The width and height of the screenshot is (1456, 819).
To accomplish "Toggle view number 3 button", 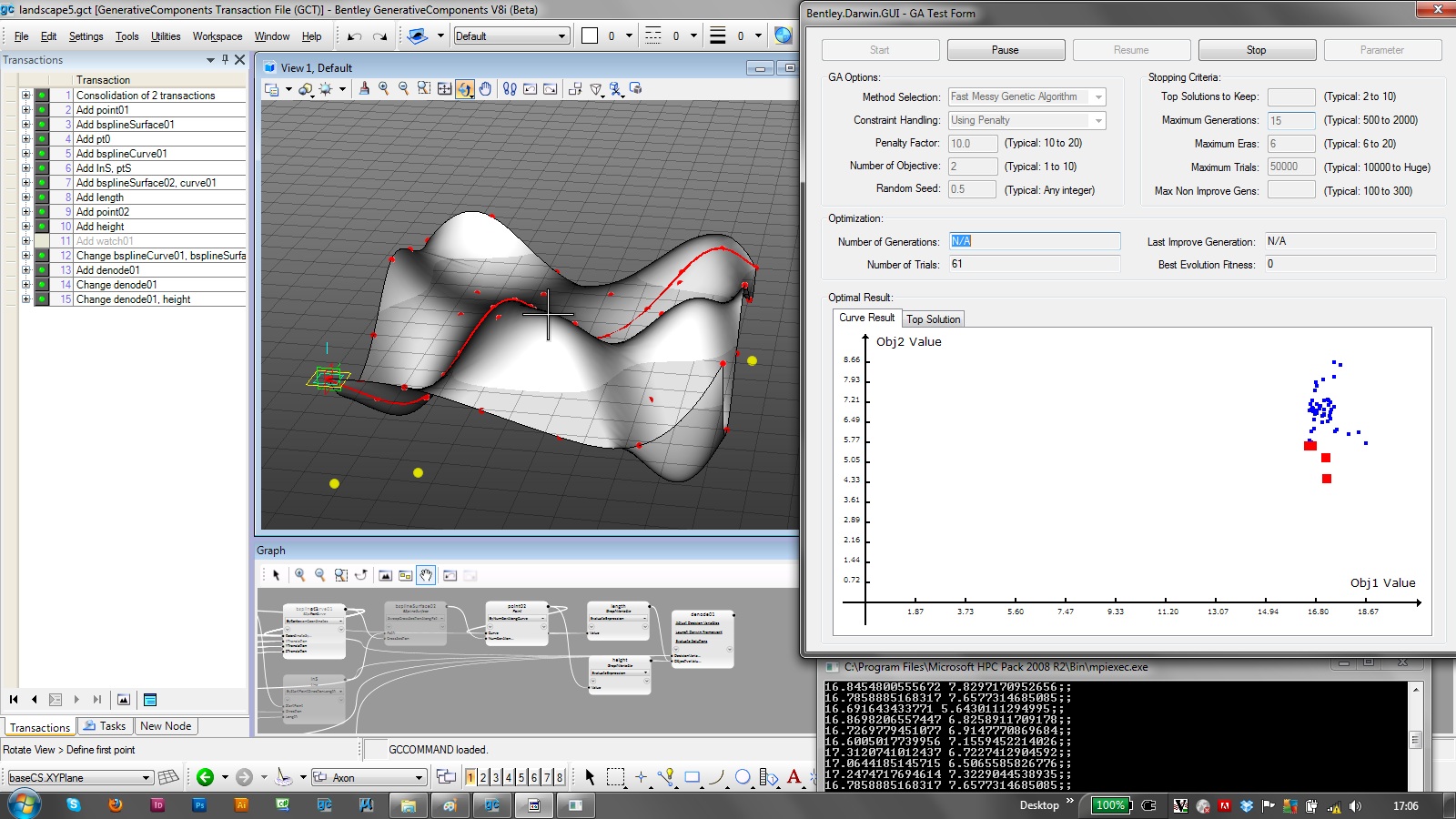I will (x=496, y=777).
